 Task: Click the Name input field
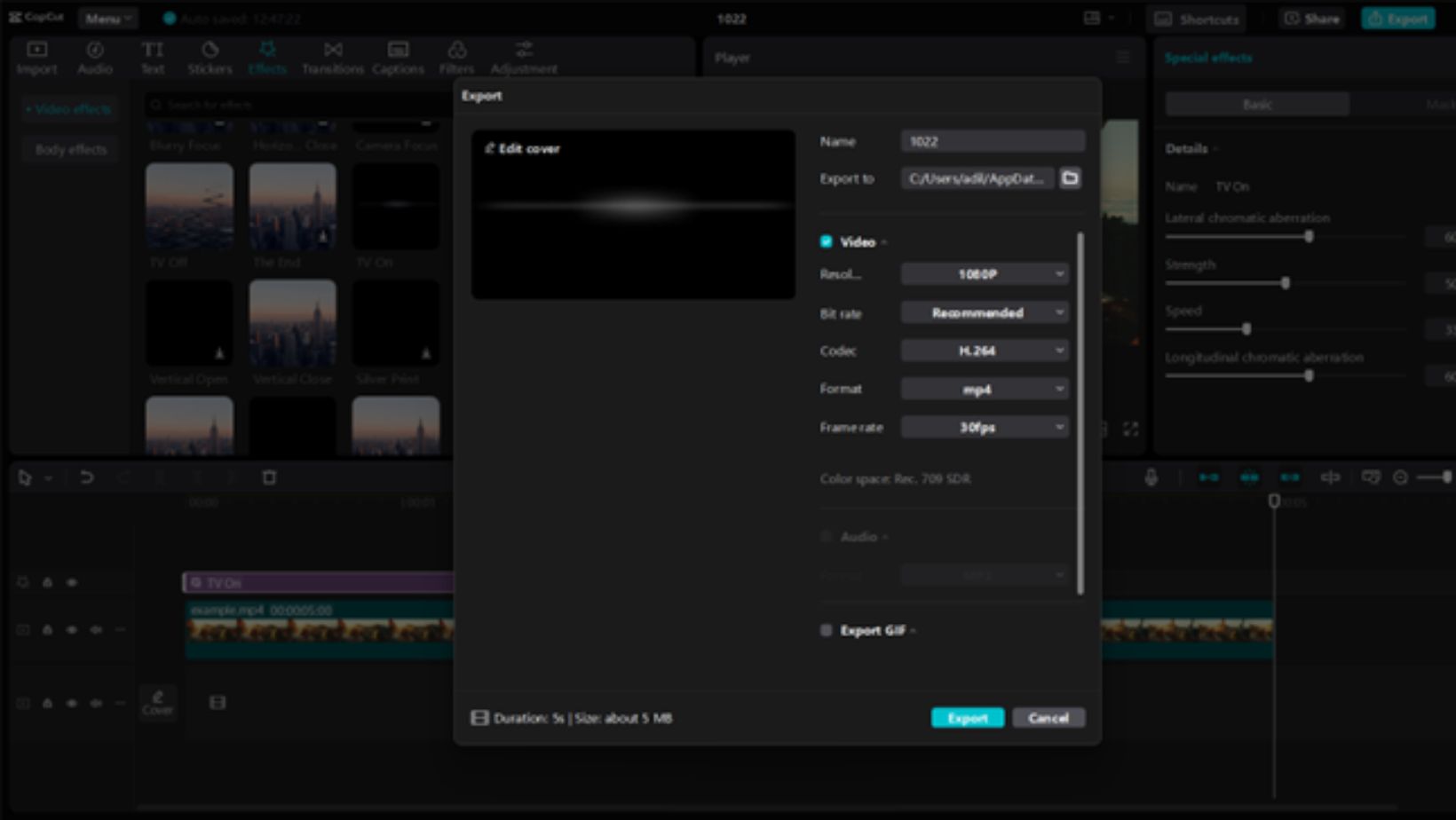[993, 141]
